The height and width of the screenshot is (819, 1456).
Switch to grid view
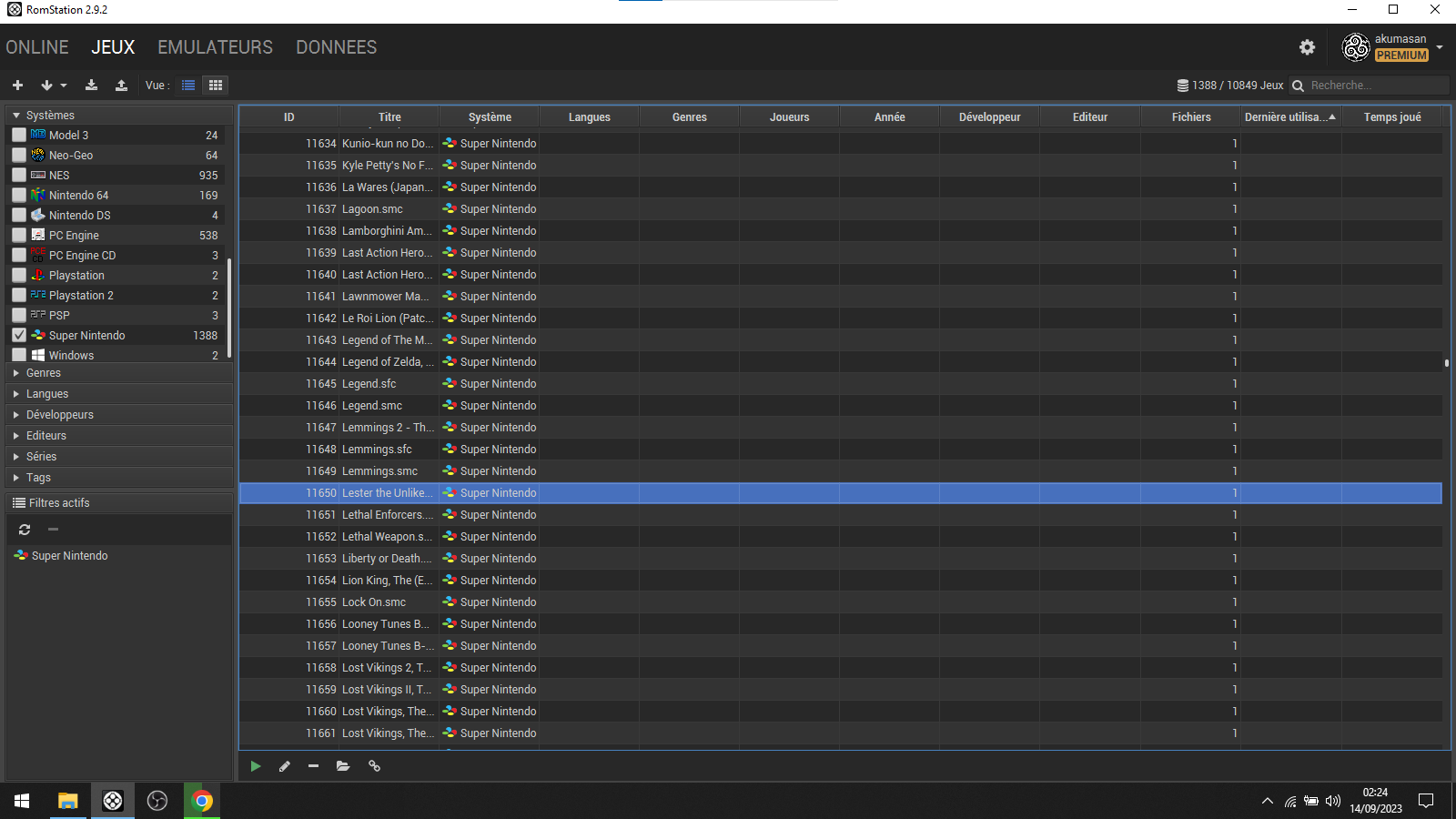click(216, 85)
